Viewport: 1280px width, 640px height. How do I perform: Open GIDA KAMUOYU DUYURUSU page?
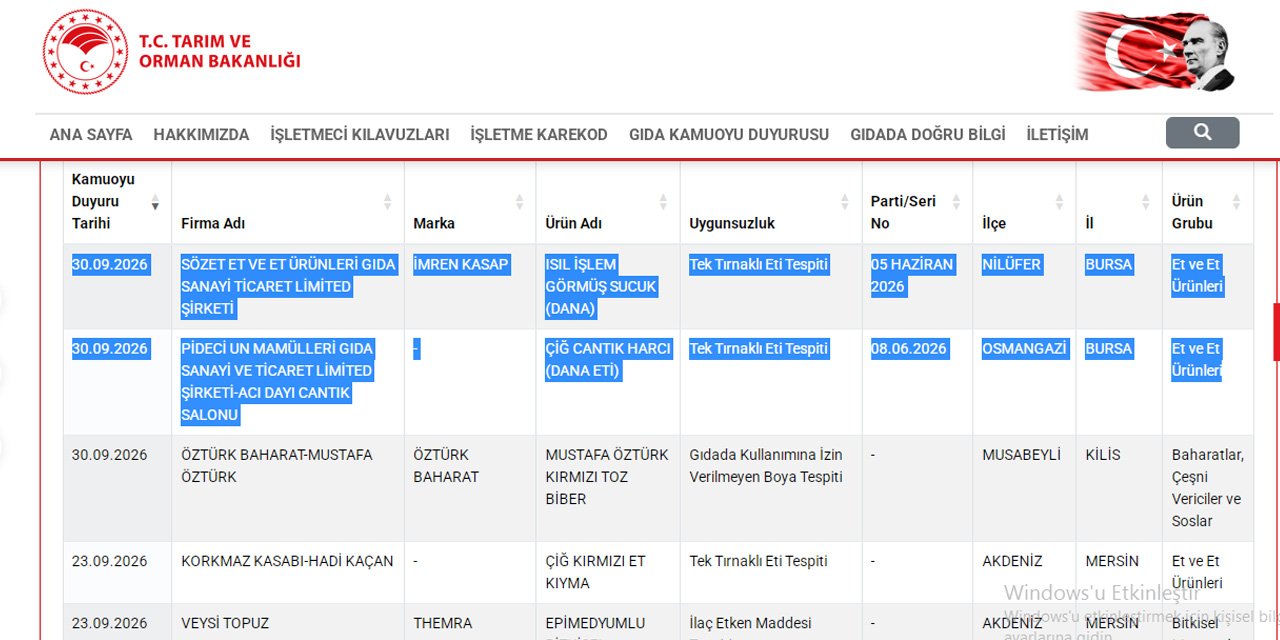click(729, 134)
